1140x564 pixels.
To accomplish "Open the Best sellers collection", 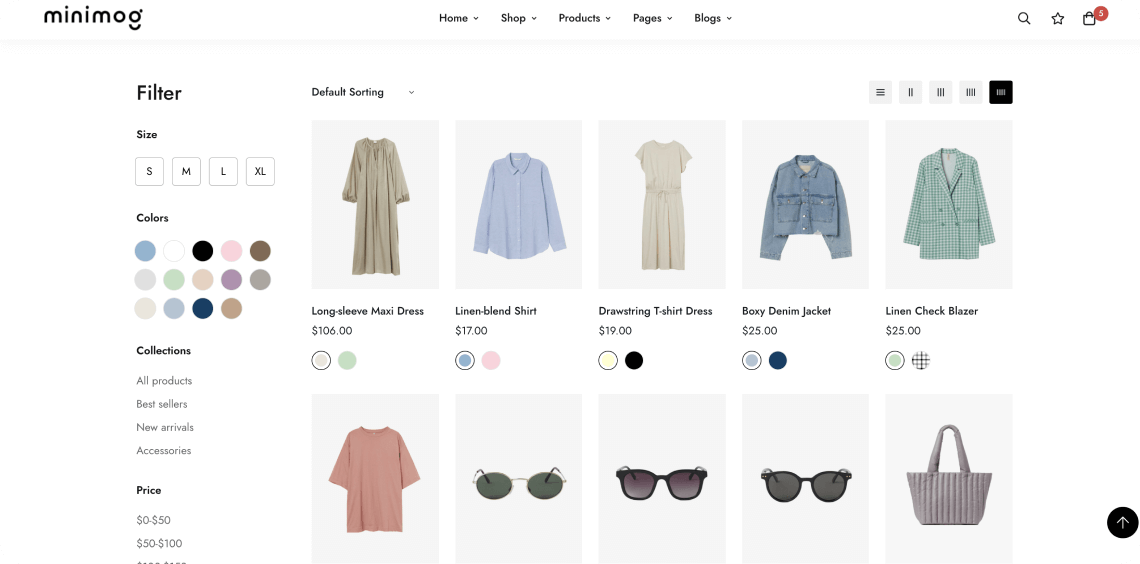I will pyautogui.click(x=161, y=404).
